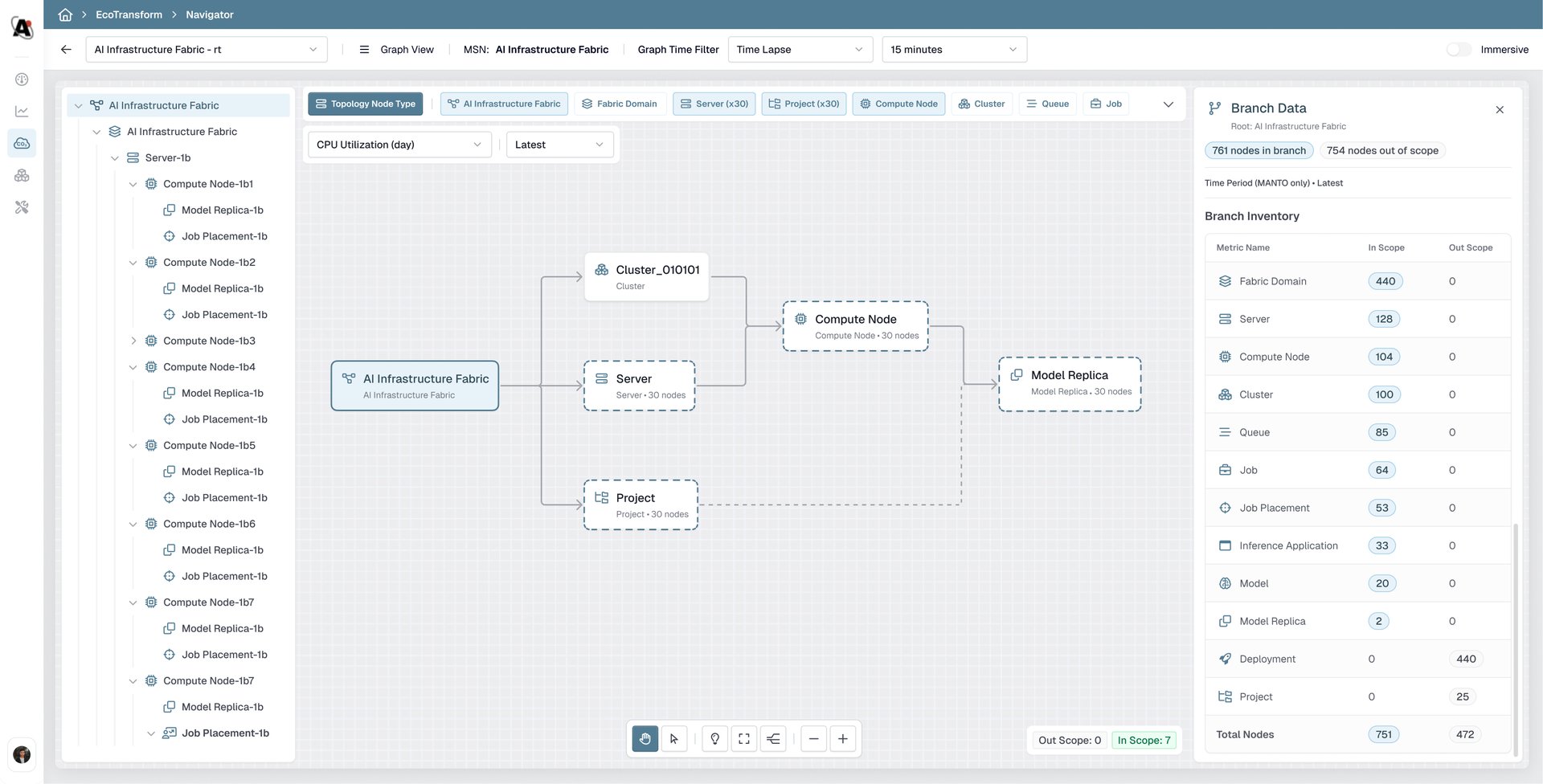The height and width of the screenshot is (784, 1543).
Task: Click the Out Scope: 0 badge
Action: (1070, 741)
